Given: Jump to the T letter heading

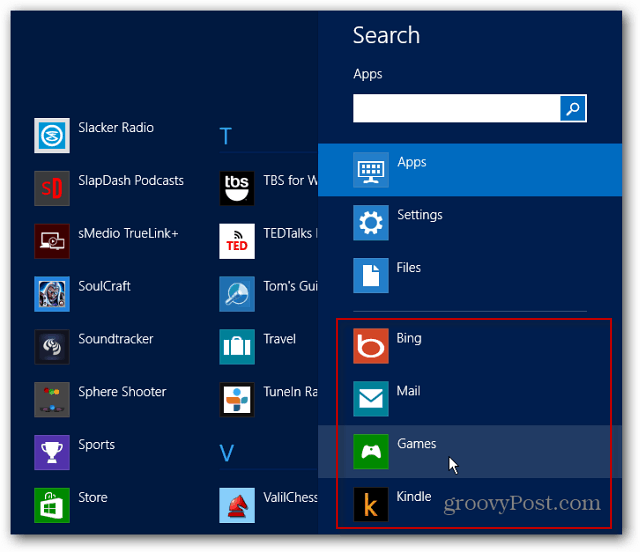Looking at the screenshot, I should pyautogui.click(x=226, y=136).
